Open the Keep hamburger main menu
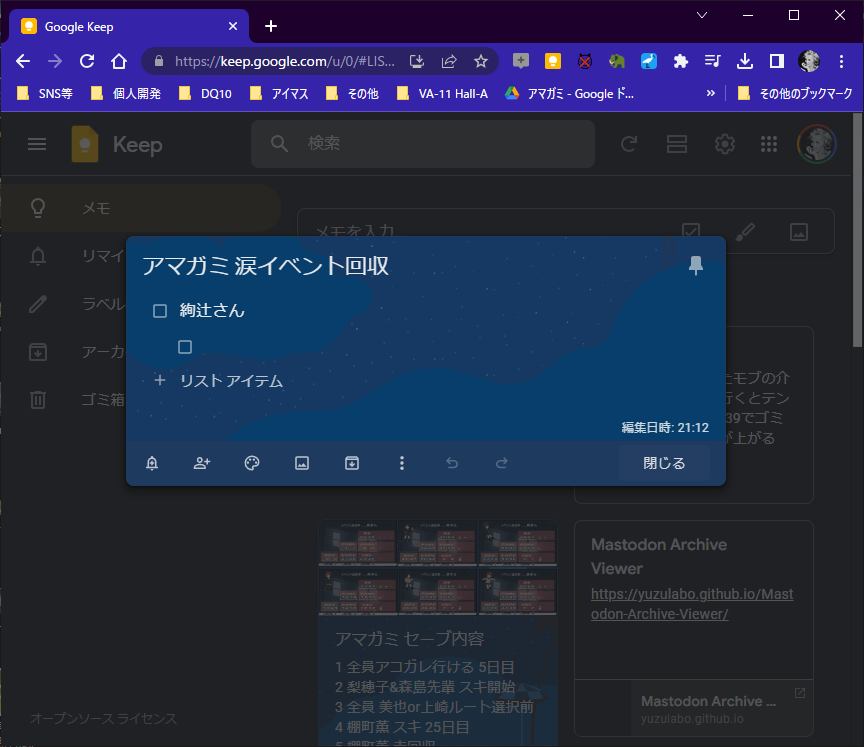This screenshot has width=864, height=747. pos(37,144)
